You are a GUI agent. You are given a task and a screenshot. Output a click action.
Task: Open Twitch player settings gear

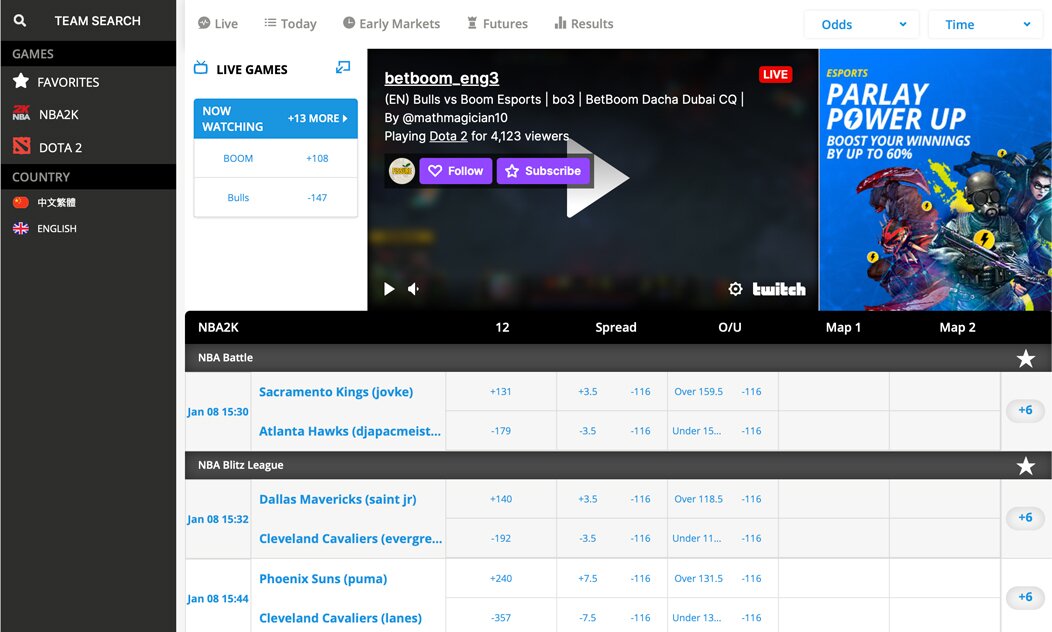click(735, 288)
